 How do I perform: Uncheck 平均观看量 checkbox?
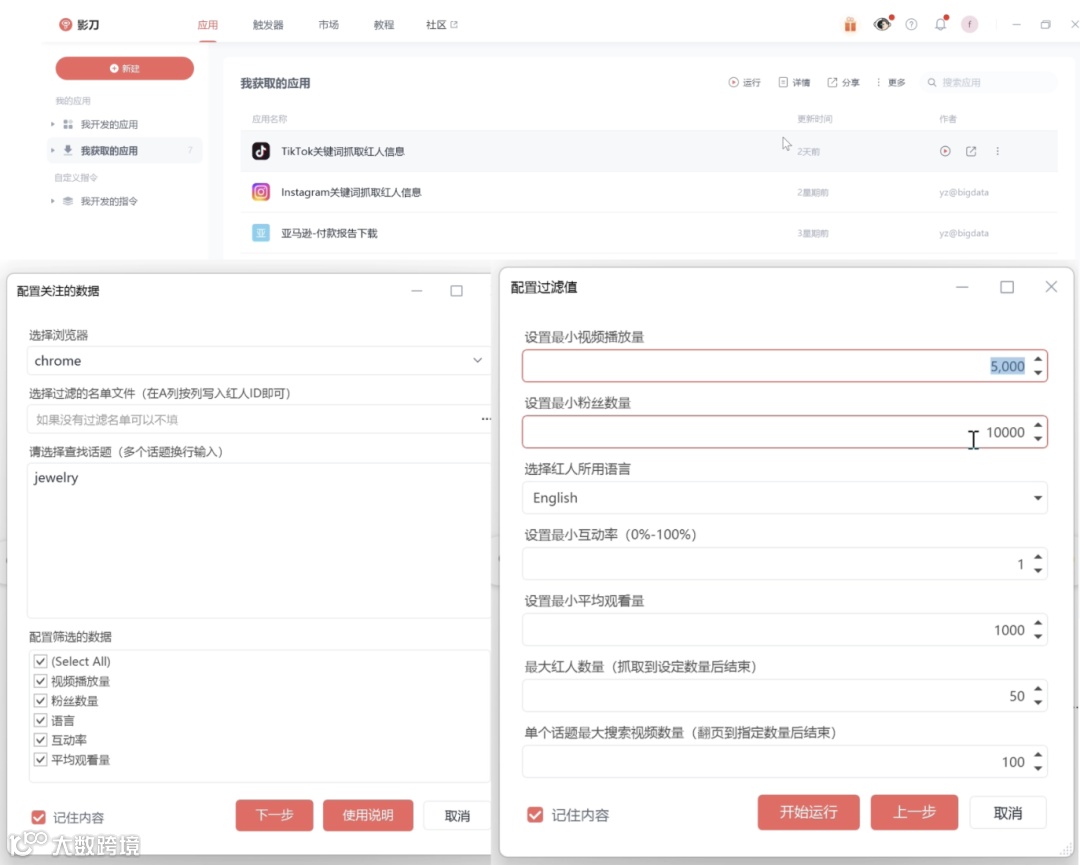tap(41, 760)
